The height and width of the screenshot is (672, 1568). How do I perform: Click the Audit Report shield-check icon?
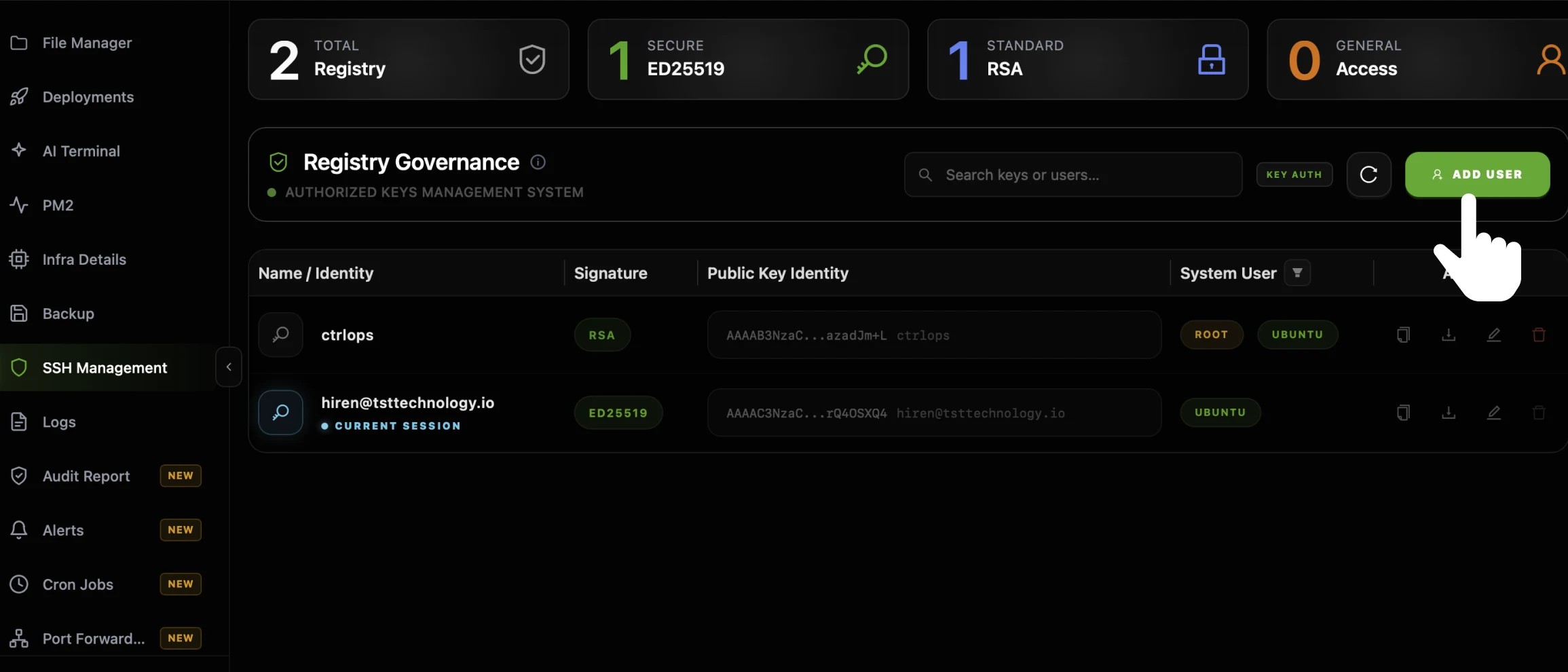19,476
